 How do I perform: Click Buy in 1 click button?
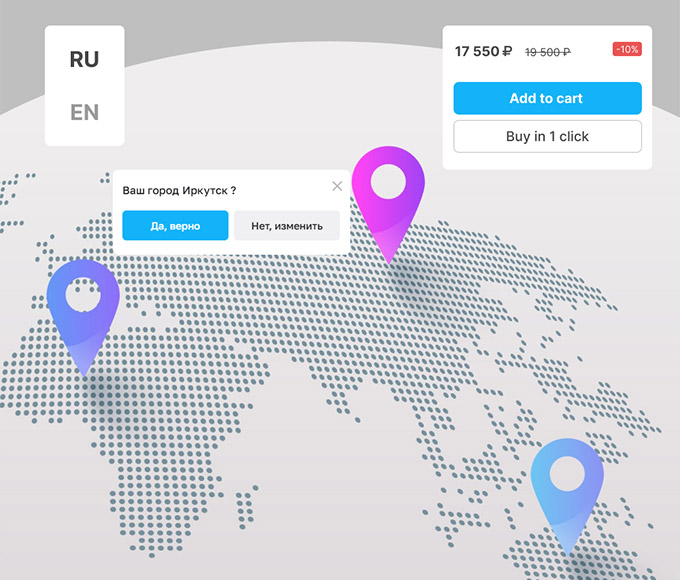[x=547, y=136]
